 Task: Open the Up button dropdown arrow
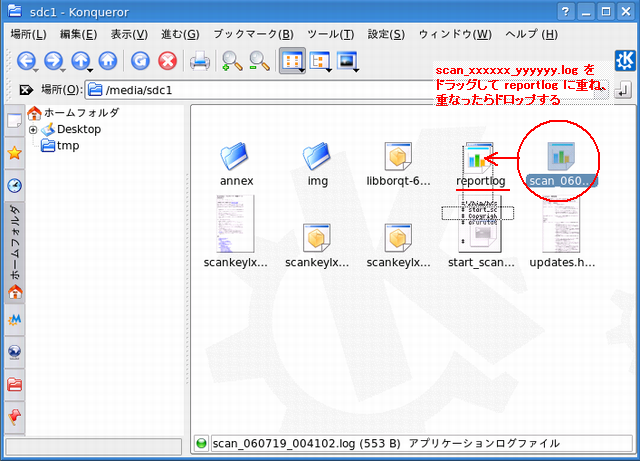(90, 70)
